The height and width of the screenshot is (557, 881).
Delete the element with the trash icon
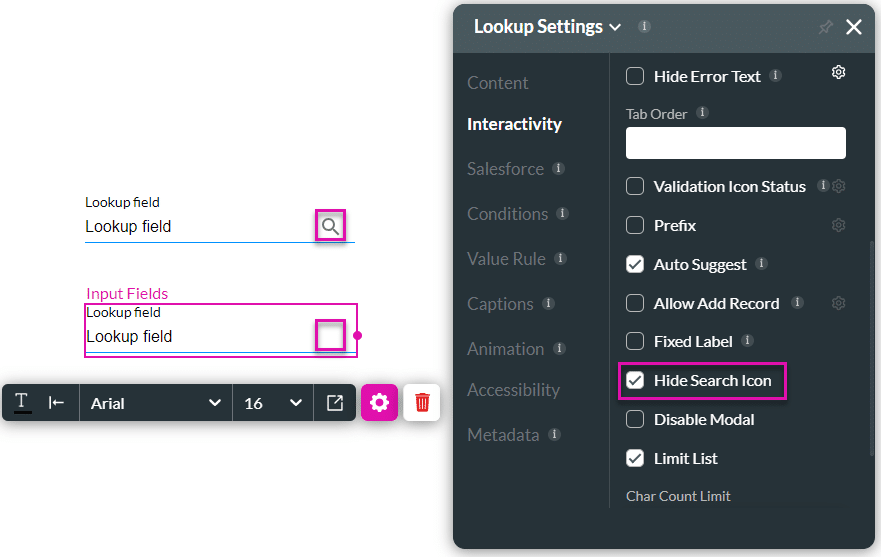pos(422,402)
